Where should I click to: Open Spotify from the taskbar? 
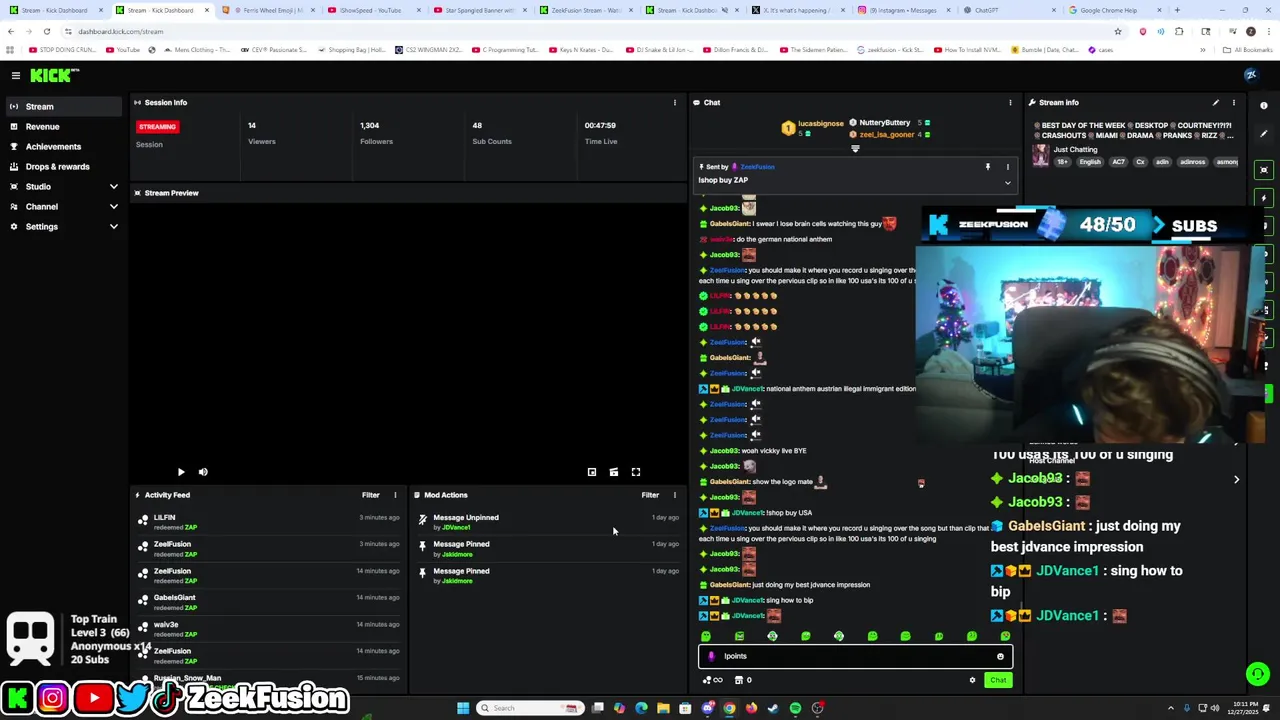(x=795, y=708)
